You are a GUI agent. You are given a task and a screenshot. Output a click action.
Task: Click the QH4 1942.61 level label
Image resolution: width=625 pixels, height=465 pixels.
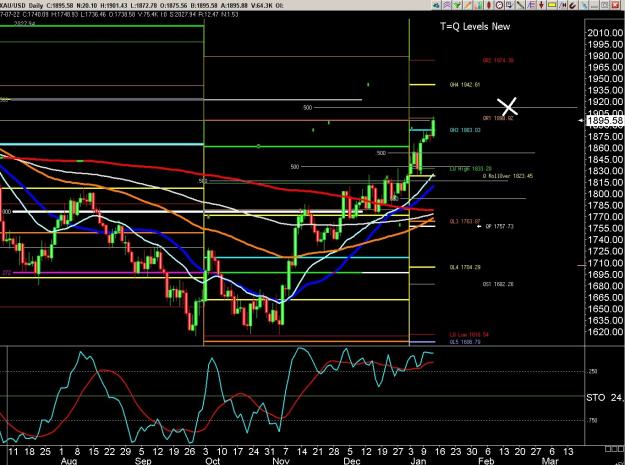(x=465, y=85)
